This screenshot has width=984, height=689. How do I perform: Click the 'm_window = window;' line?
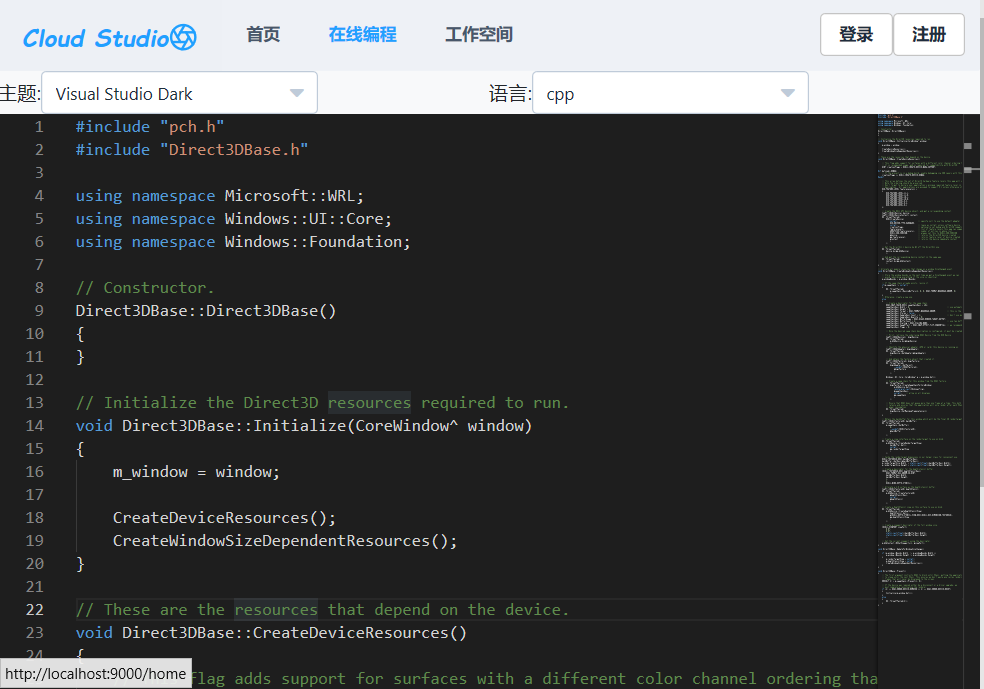[196, 471]
